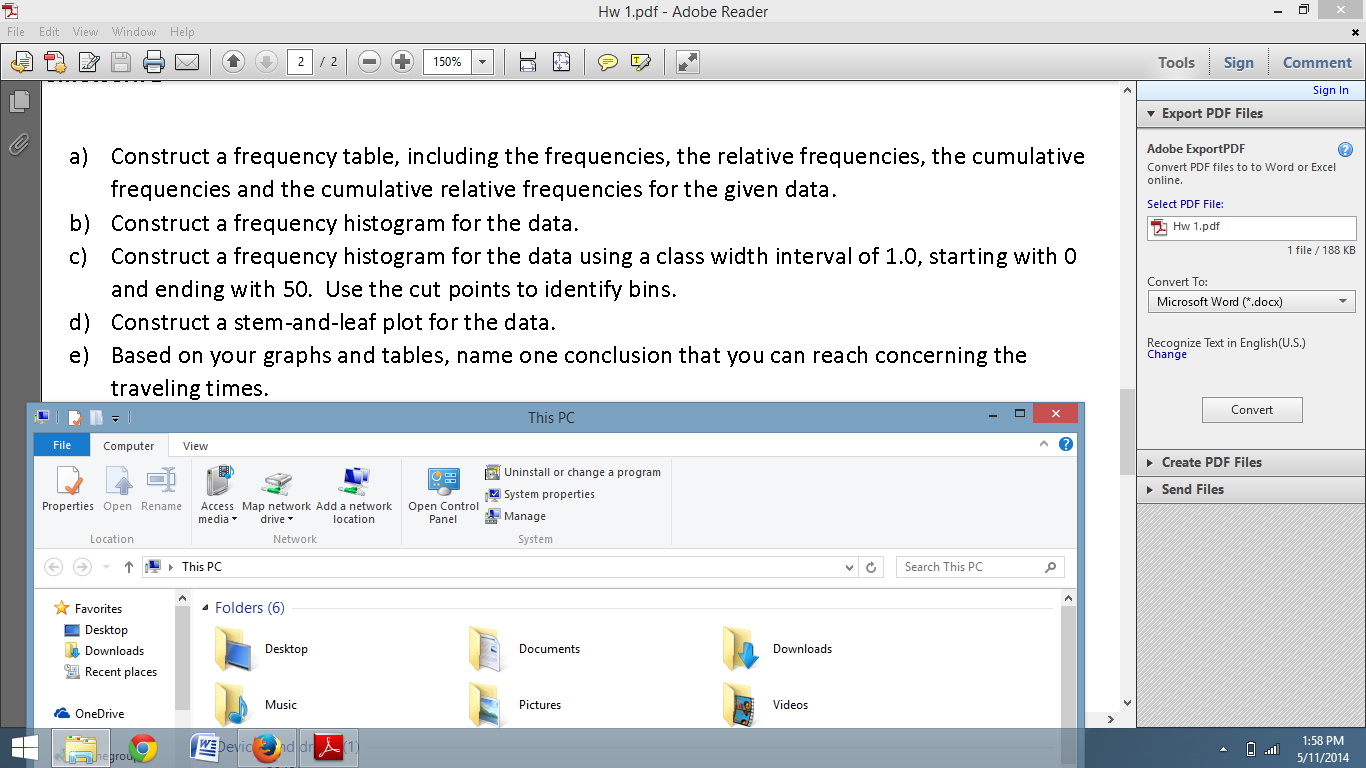Screen dimensions: 1366x768
Task: Add a sticky note comment
Action: [607, 62]
